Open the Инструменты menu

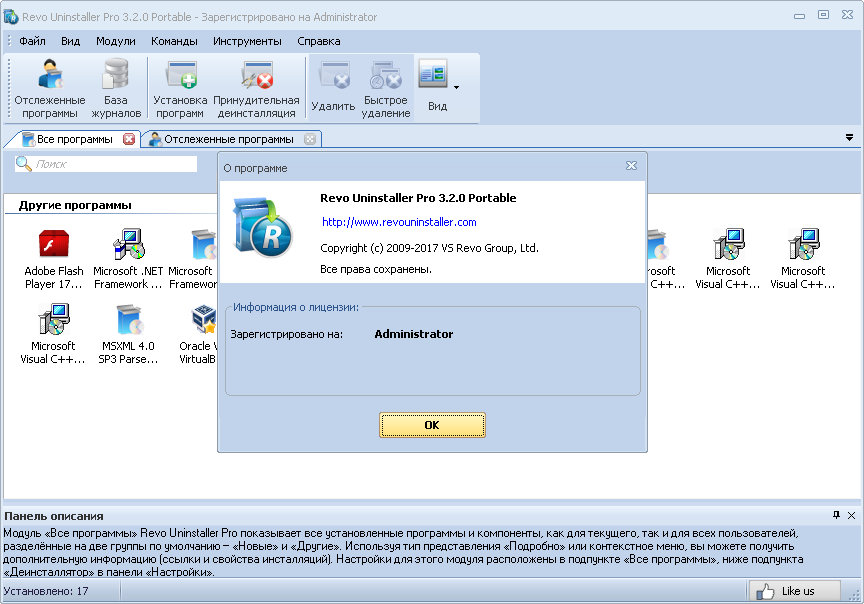point(247,41)
